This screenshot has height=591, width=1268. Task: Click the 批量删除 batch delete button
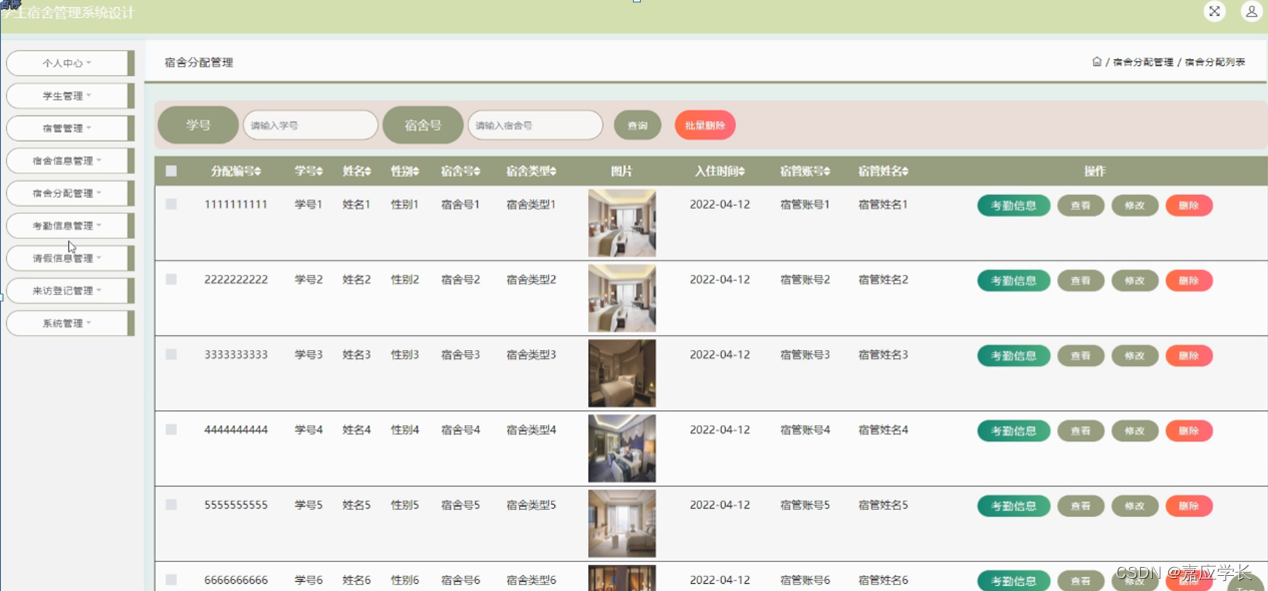pyautogui.click(x=705, y=125)
